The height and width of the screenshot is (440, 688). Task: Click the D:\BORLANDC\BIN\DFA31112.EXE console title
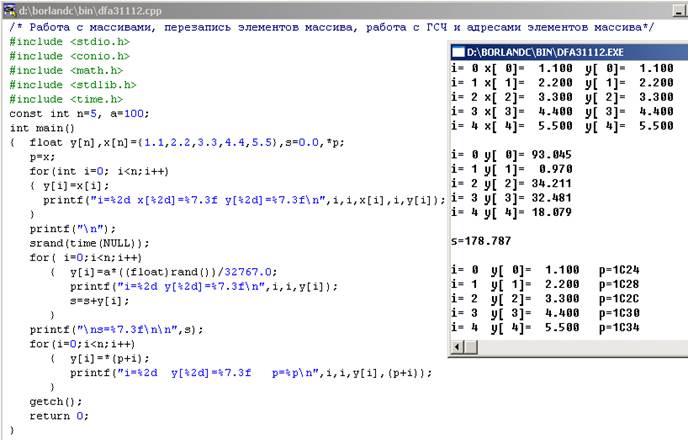(545, 52)
